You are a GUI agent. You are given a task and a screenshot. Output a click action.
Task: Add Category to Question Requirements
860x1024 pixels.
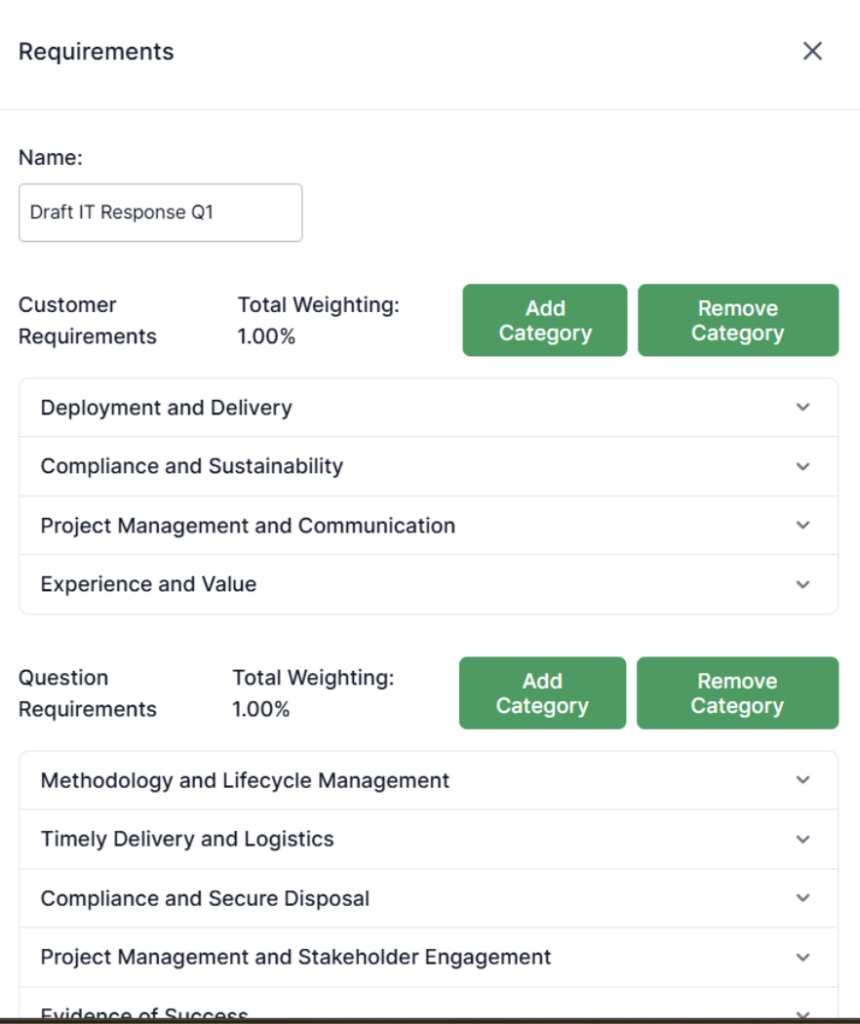pos(542,693)
